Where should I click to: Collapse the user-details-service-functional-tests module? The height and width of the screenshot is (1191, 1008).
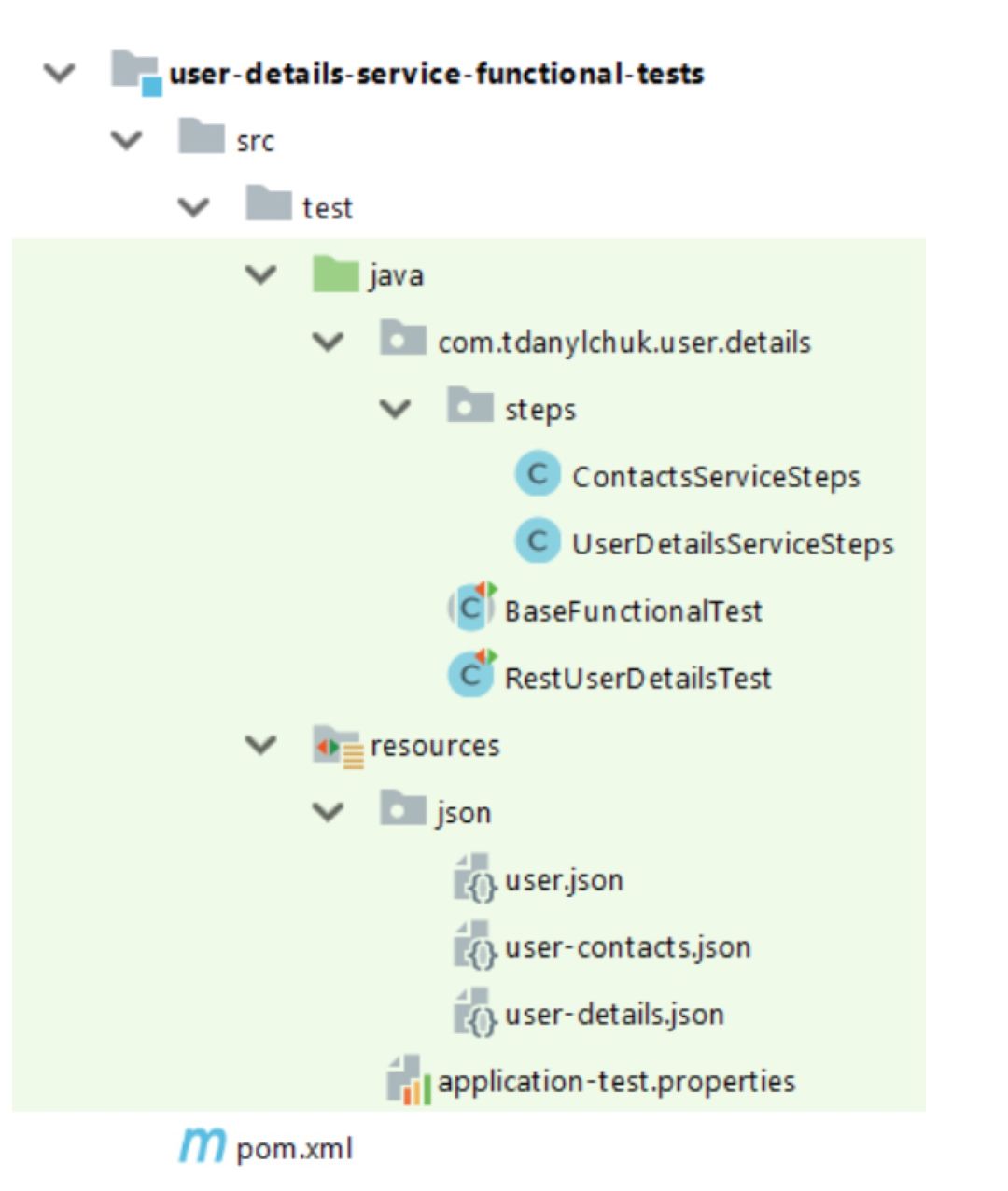[x=60, y=73]
